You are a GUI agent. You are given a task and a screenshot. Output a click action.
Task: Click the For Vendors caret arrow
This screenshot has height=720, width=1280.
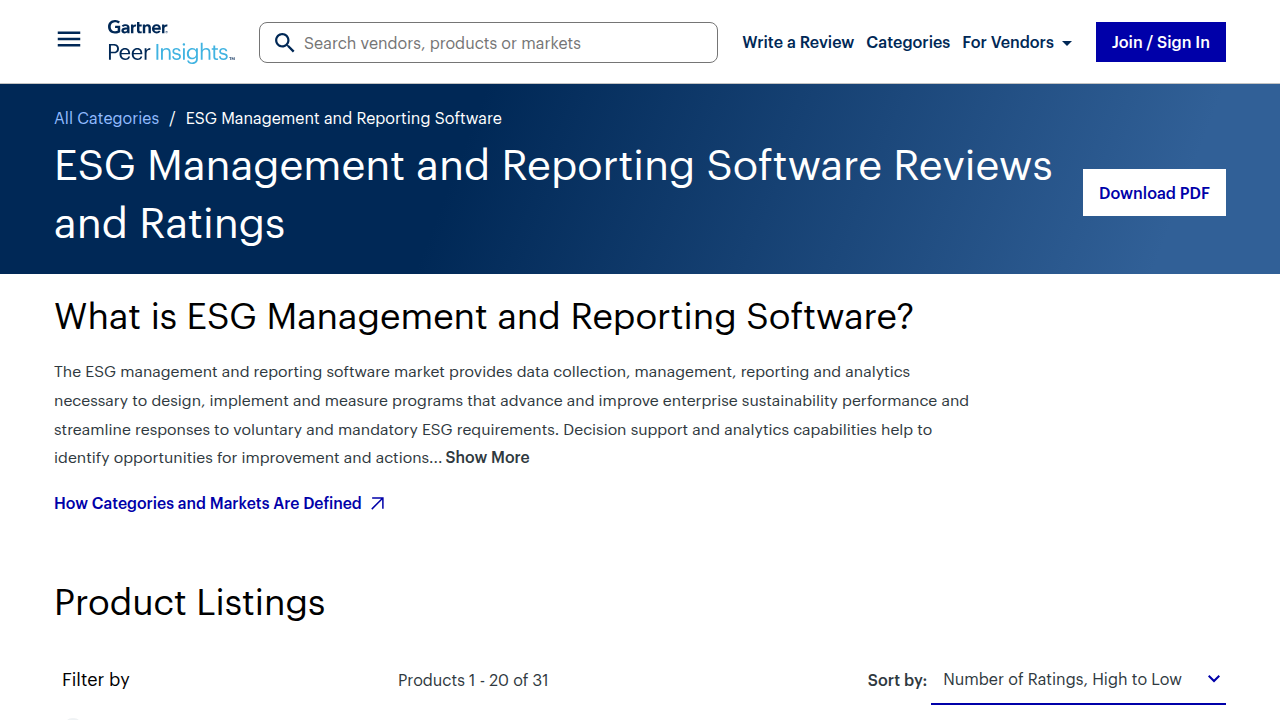1067,44
